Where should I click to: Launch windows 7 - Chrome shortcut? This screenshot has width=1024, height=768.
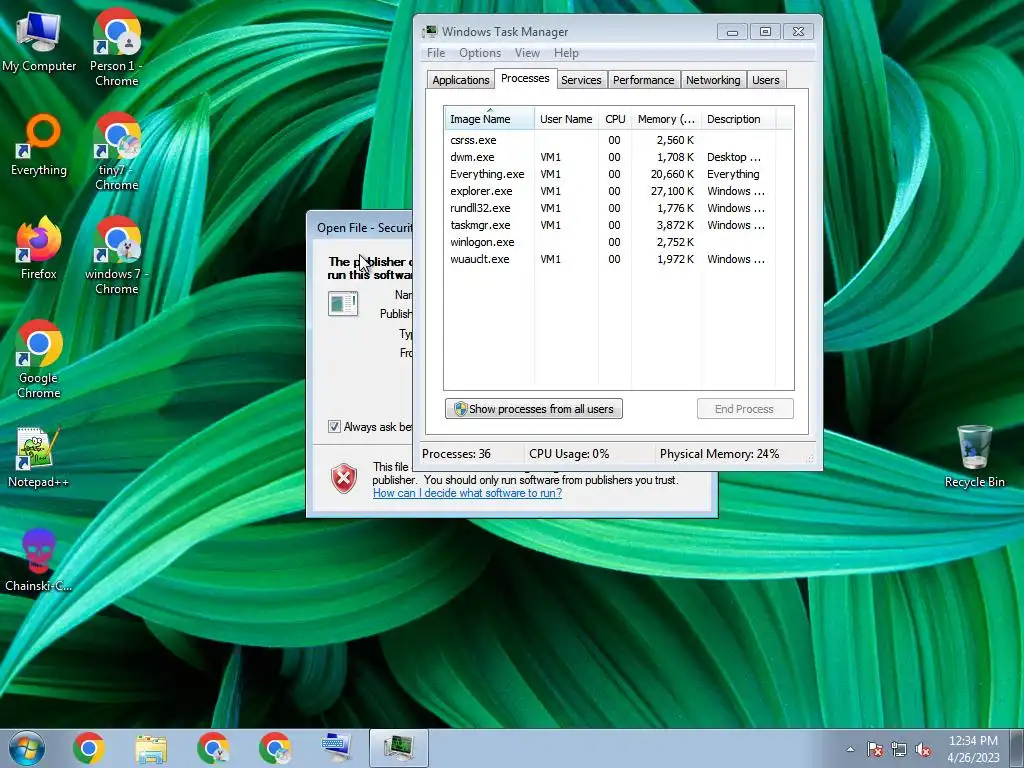click(116, 255)
